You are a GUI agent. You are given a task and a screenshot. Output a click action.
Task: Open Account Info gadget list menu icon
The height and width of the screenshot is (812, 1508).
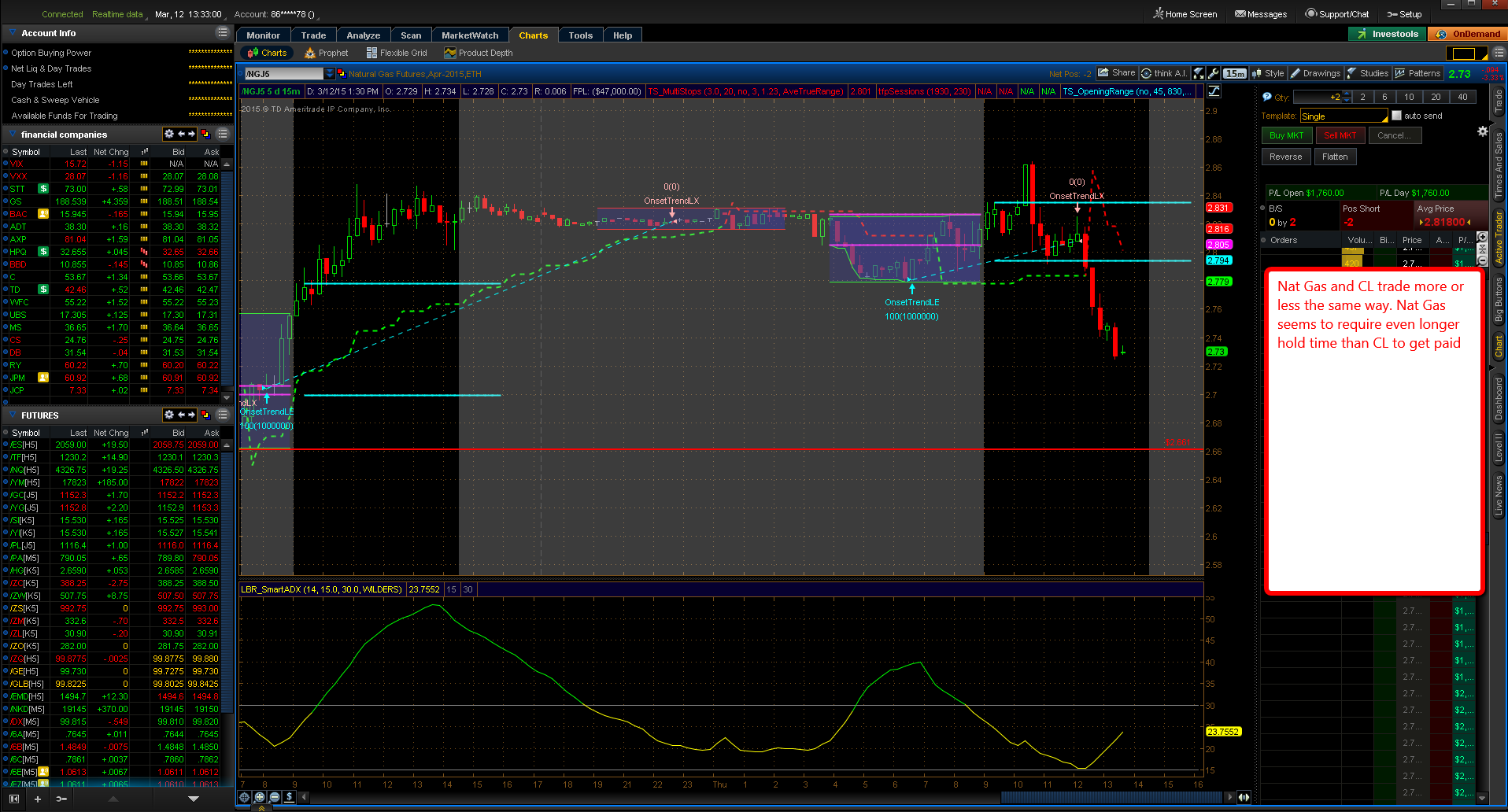coord(223,32)
